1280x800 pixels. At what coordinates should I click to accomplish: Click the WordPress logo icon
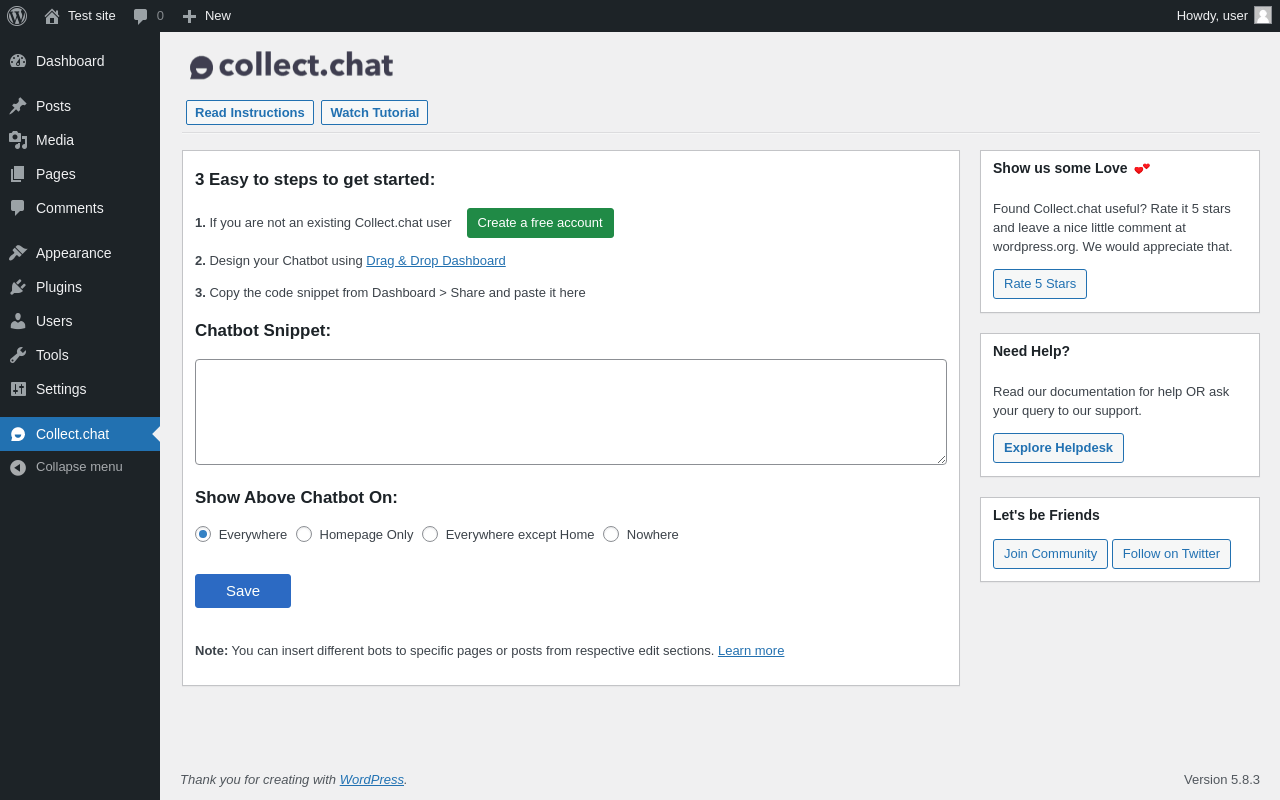[17, 16]
